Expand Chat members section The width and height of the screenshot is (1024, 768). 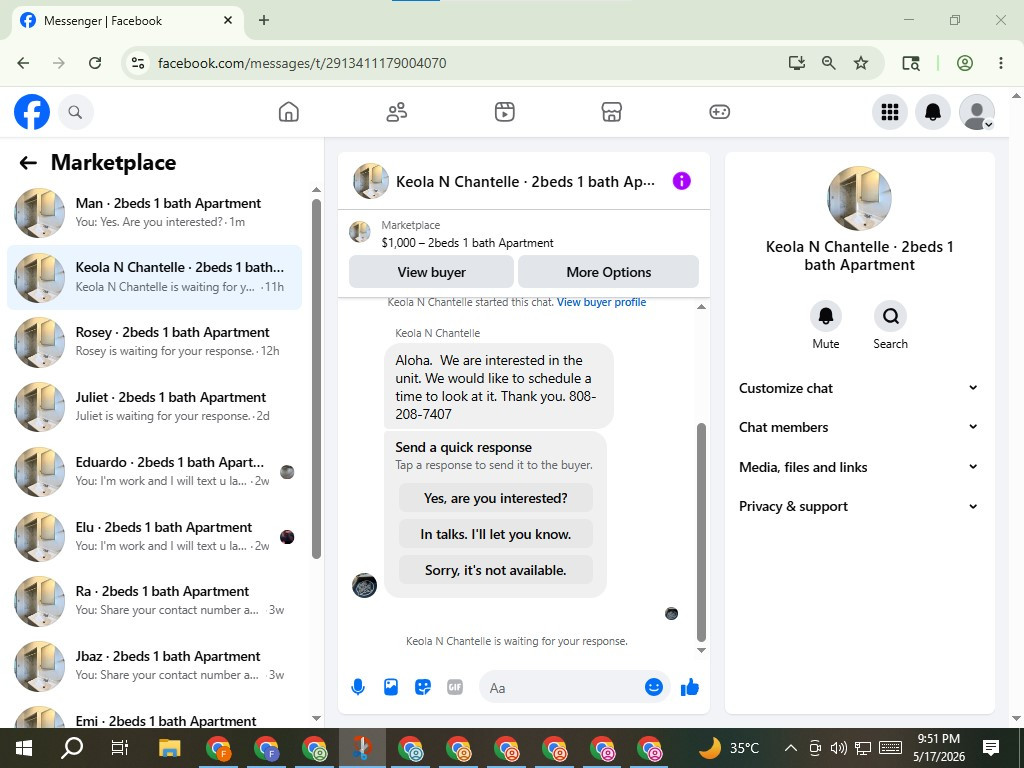pyautogui.click(x=859, y=427)
